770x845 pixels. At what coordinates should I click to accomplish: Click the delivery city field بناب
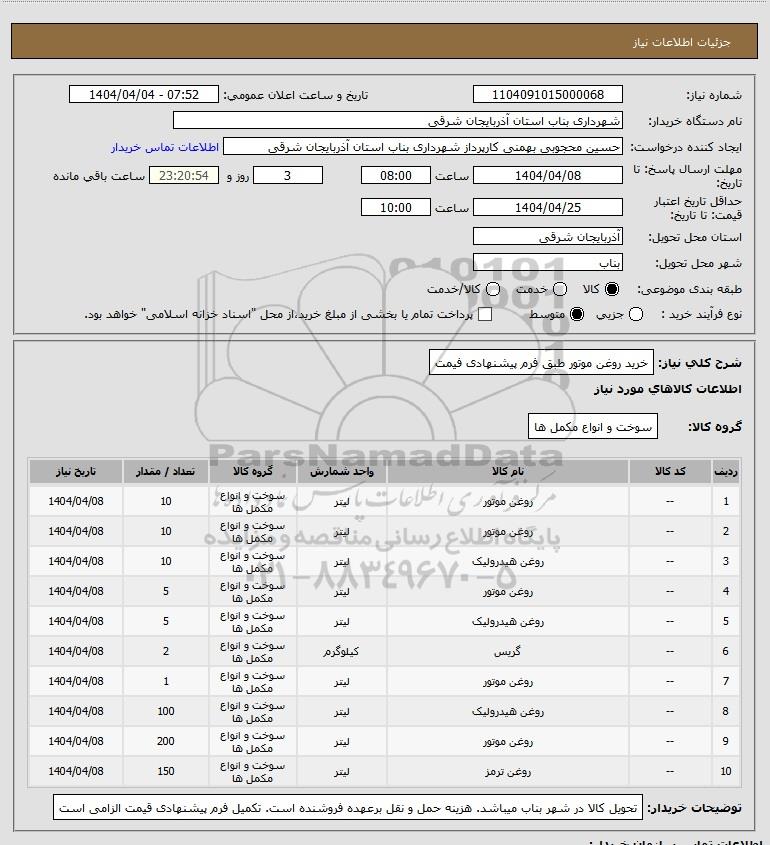point(548,262)
